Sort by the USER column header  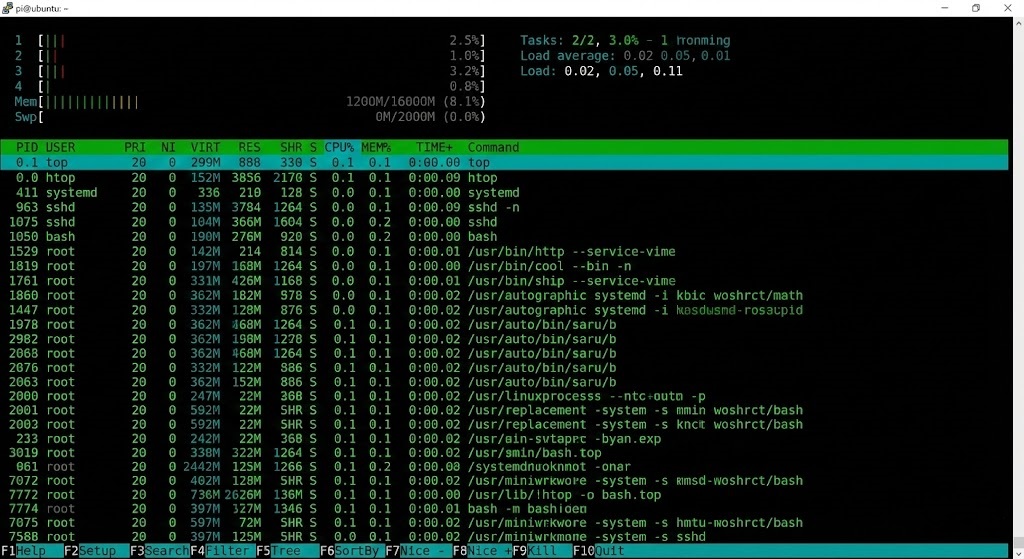pos(60,148)
